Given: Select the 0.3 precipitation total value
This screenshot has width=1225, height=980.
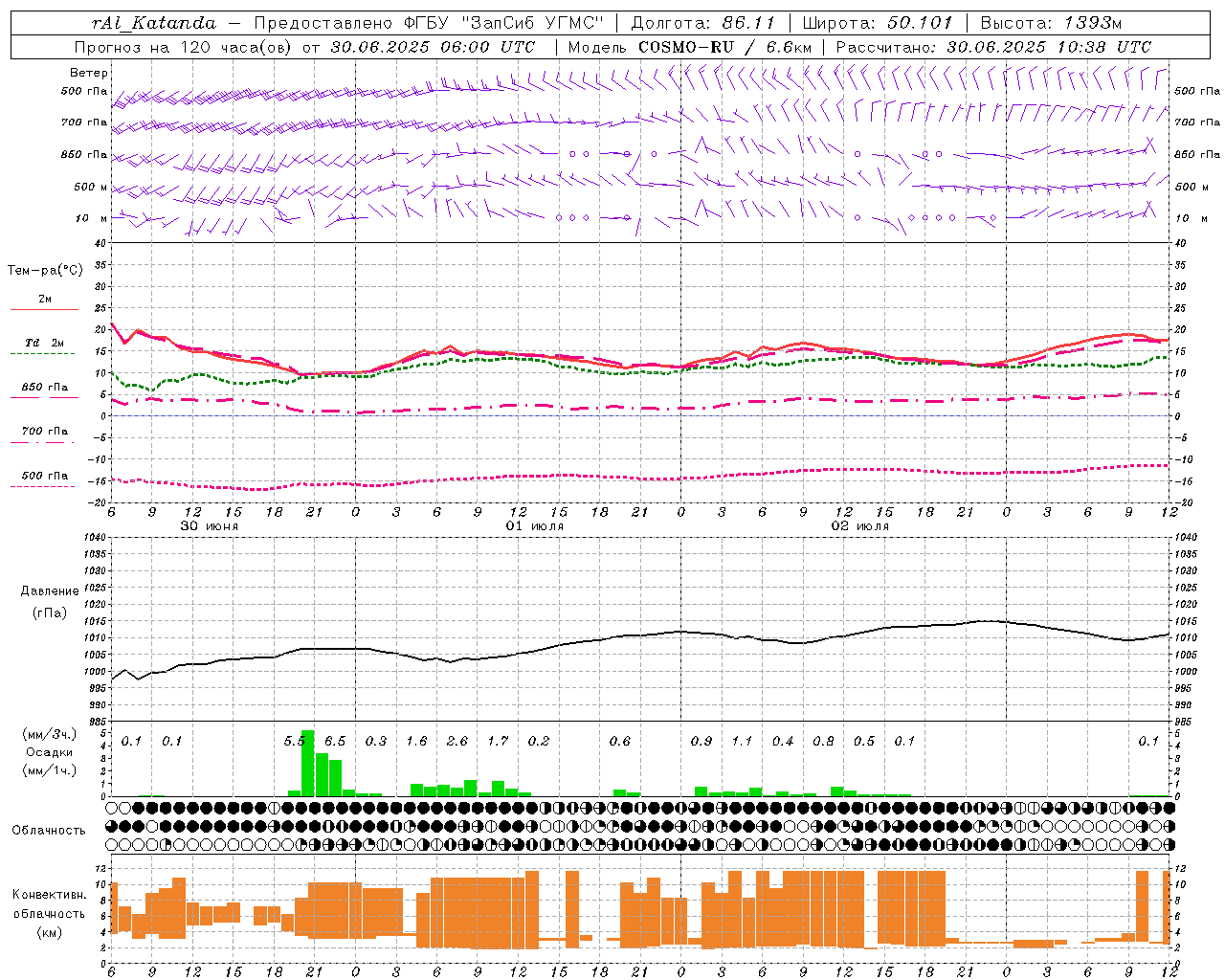Looking at the screenshot, I should (x=376, y=741).
